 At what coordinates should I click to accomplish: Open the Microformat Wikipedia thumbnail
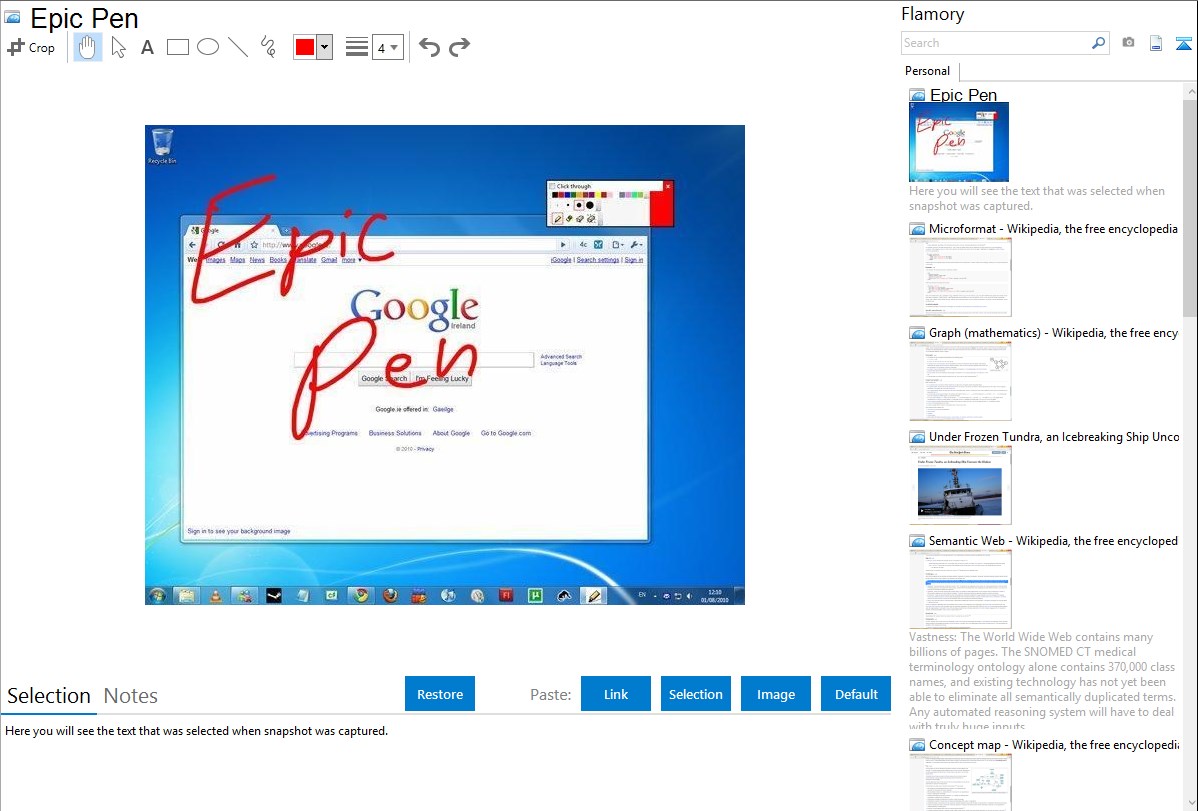[x=960, y=277]
